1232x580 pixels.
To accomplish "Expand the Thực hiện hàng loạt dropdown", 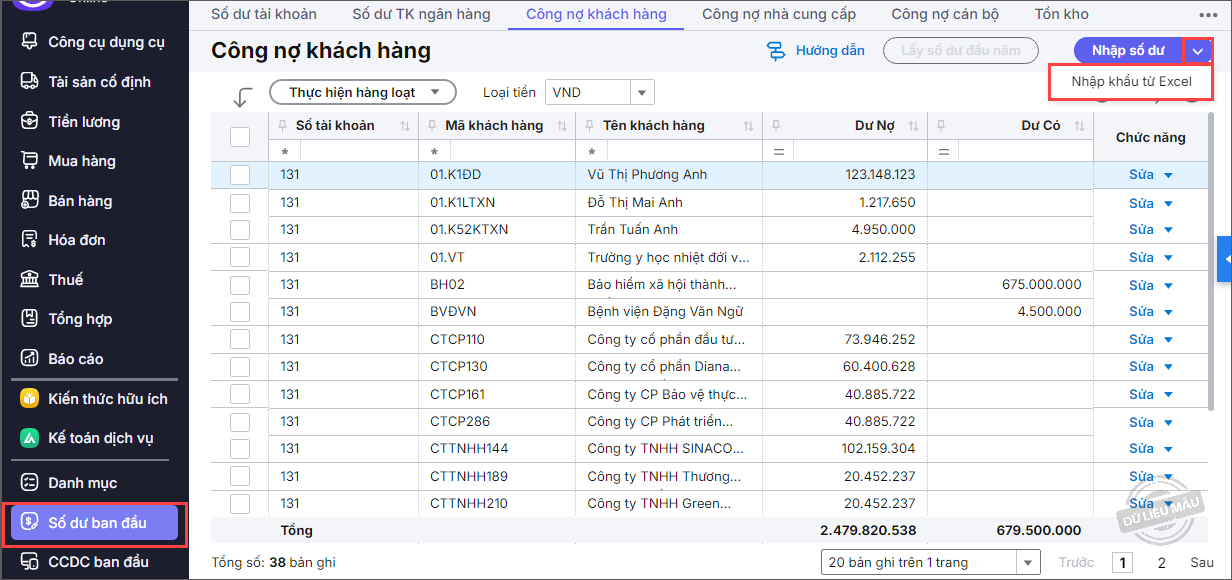I will (363, 93).
